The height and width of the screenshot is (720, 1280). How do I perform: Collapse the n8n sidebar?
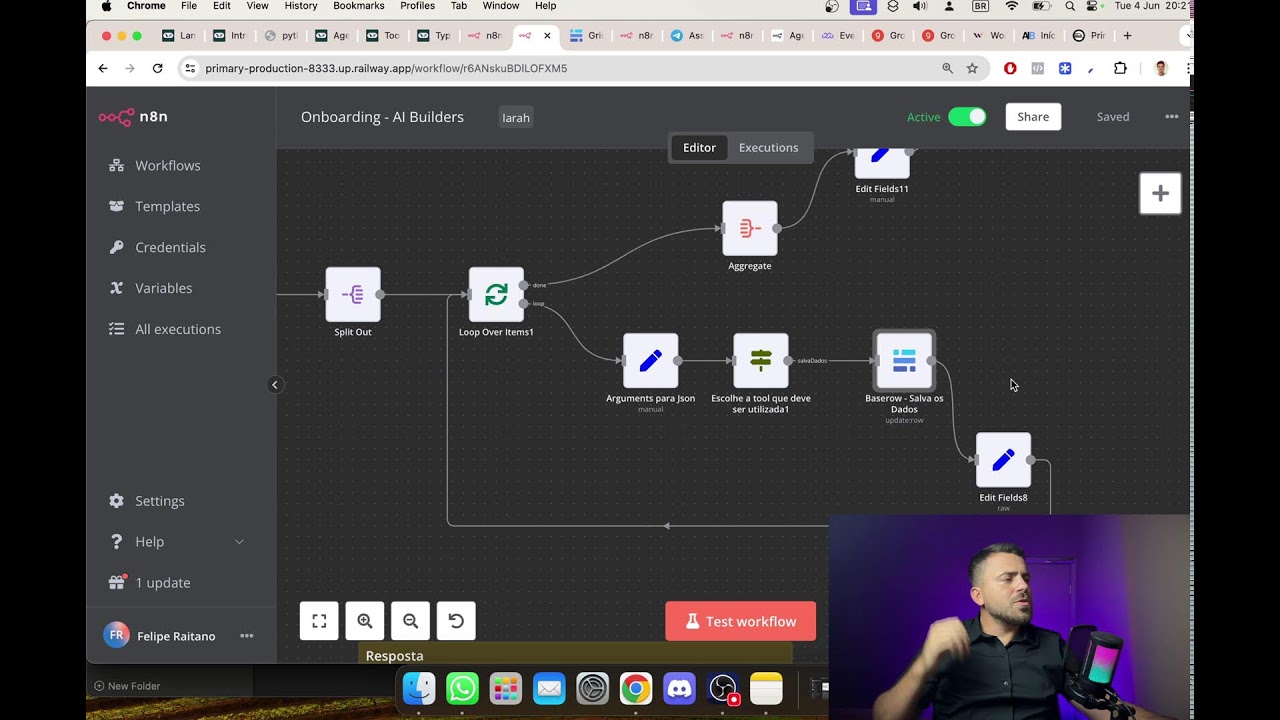(275, 385)
